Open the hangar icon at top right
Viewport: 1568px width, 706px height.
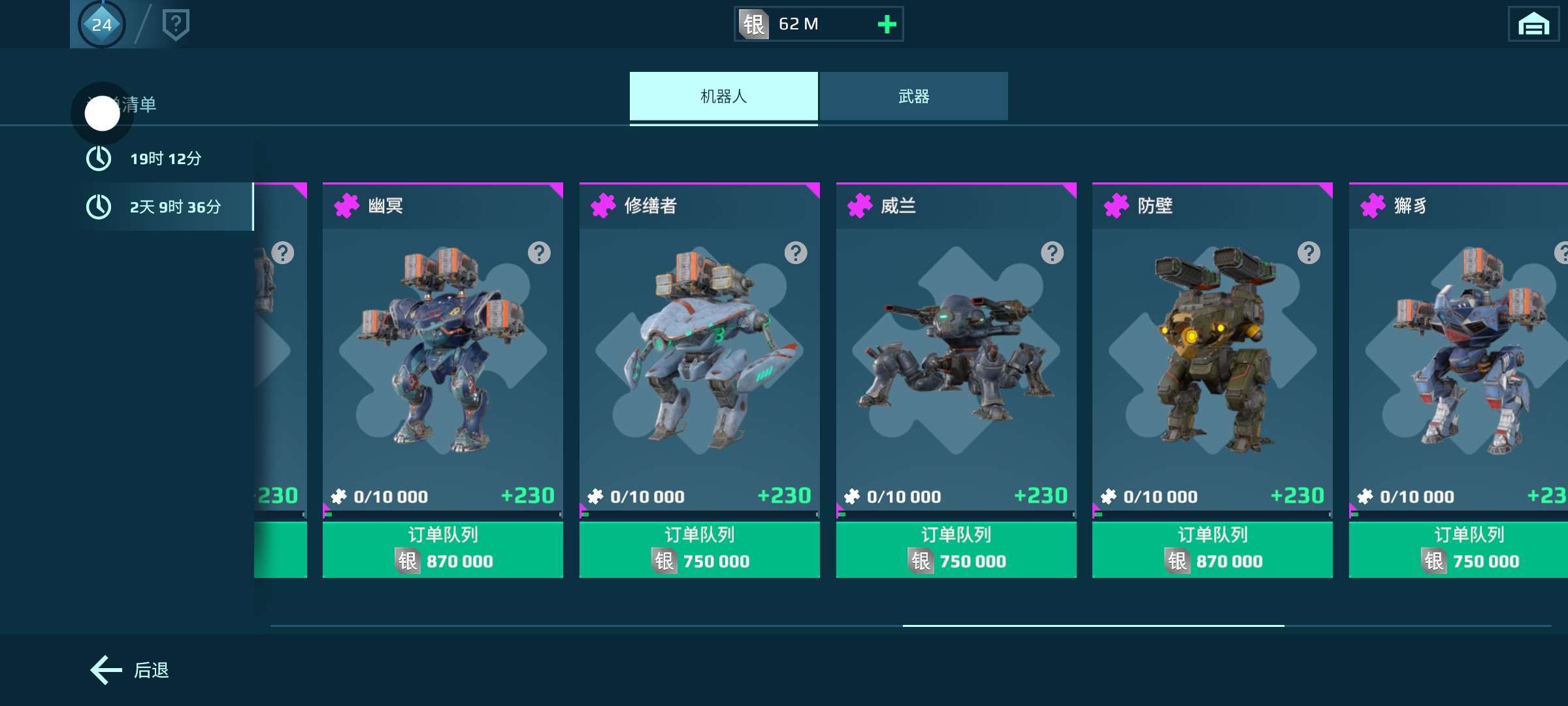pos(1533,24)
